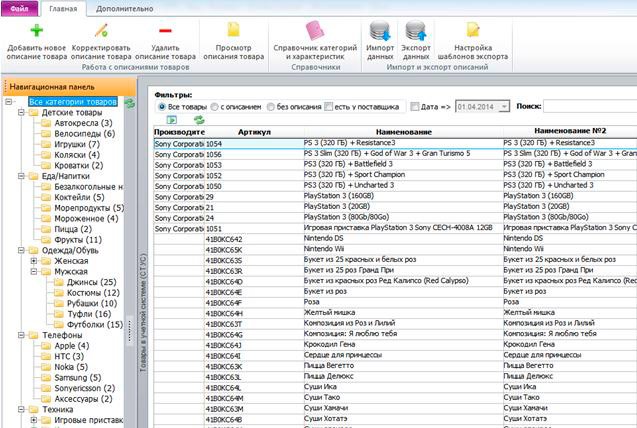Viewport: 637px width, 428px height.
Task: Expand the Игровые приставки tree node
Action: 34,420
